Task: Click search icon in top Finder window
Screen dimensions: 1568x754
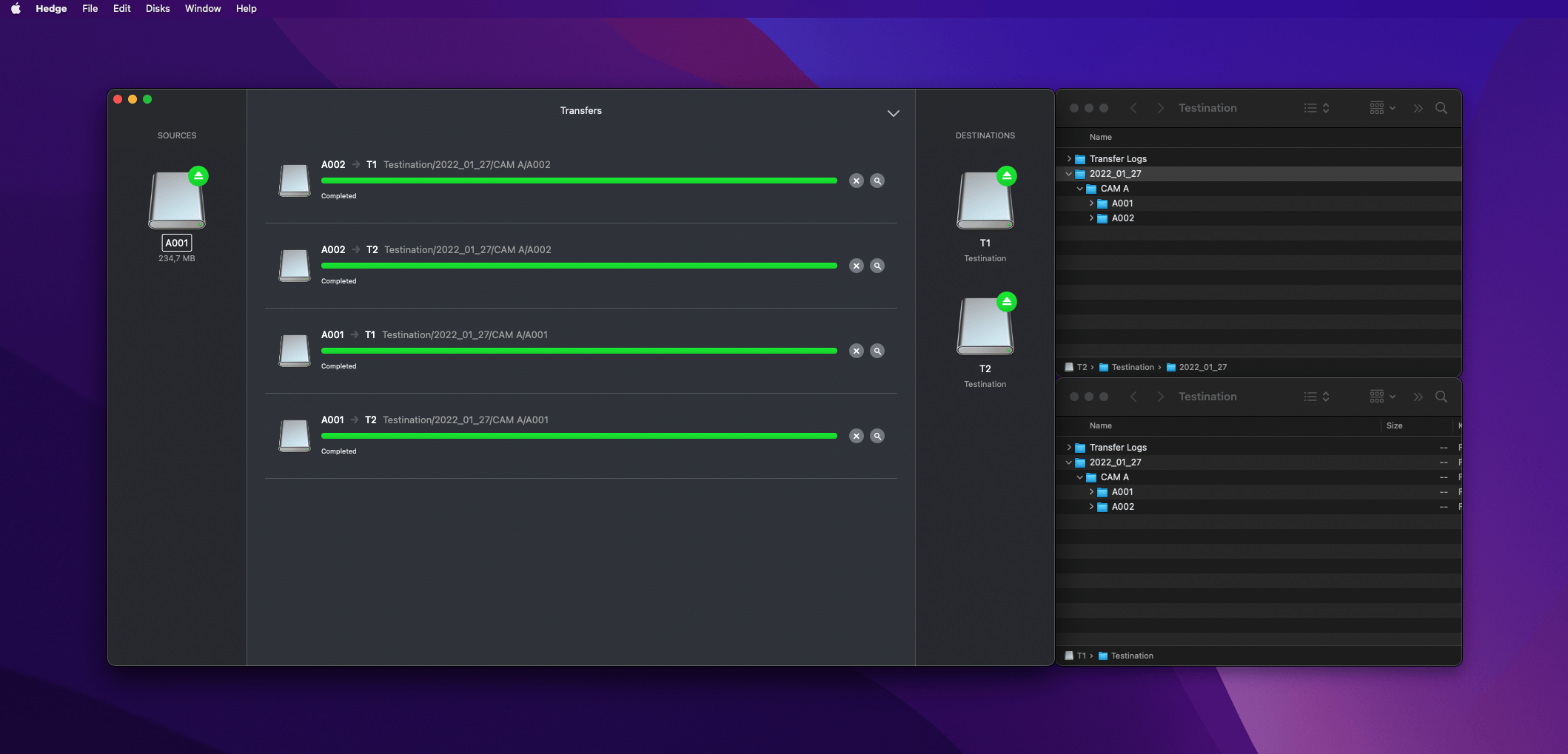Action: (1441, 108)
